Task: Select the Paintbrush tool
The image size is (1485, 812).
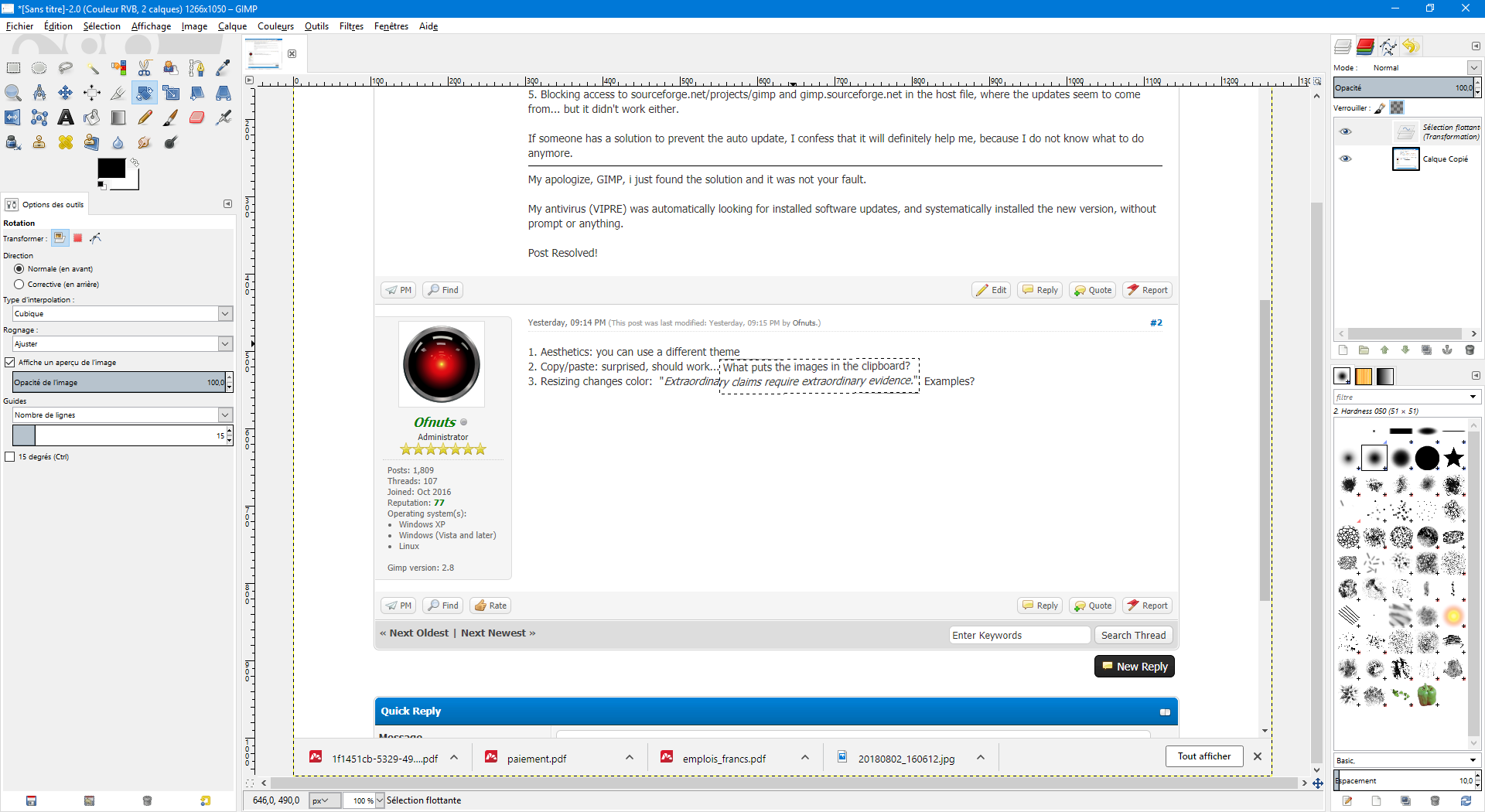Action: coord(171,118)
